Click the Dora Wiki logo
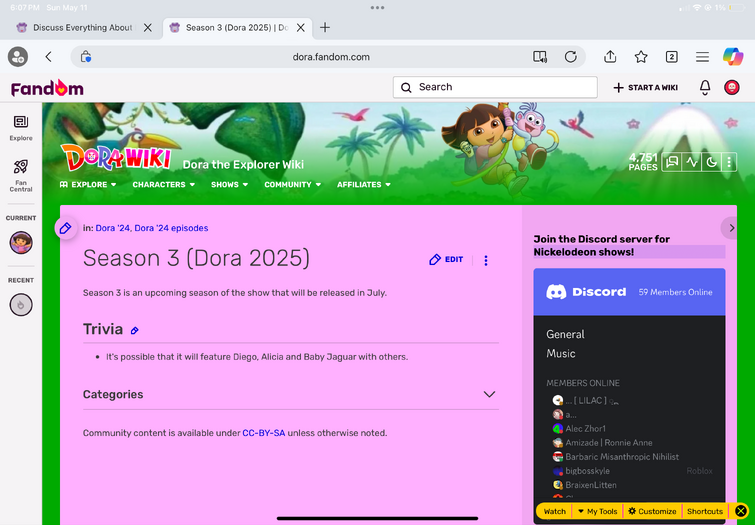755x525 pixels. [116, 157]
